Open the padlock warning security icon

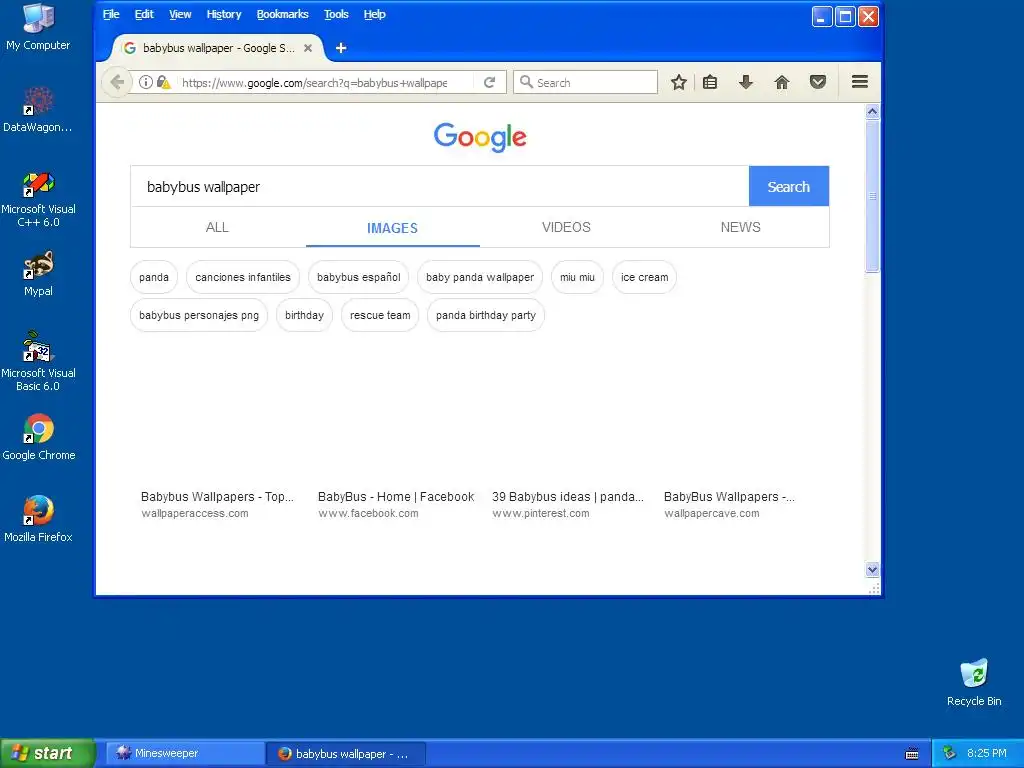click(163, 82)
